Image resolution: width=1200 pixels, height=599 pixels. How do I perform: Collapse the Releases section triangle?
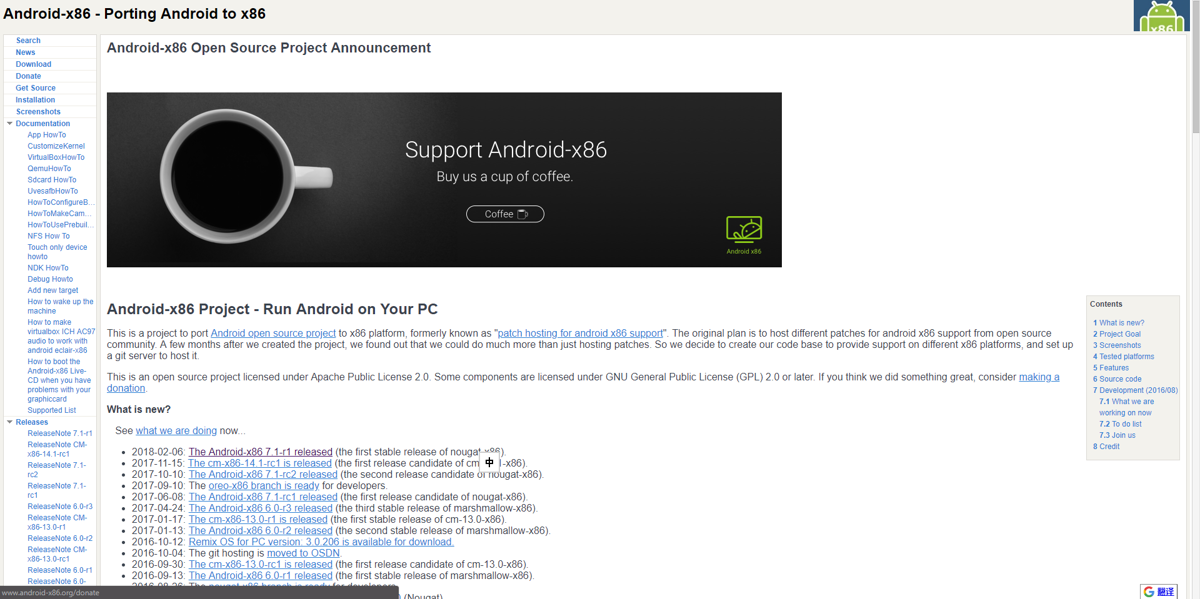coord(10,422)
